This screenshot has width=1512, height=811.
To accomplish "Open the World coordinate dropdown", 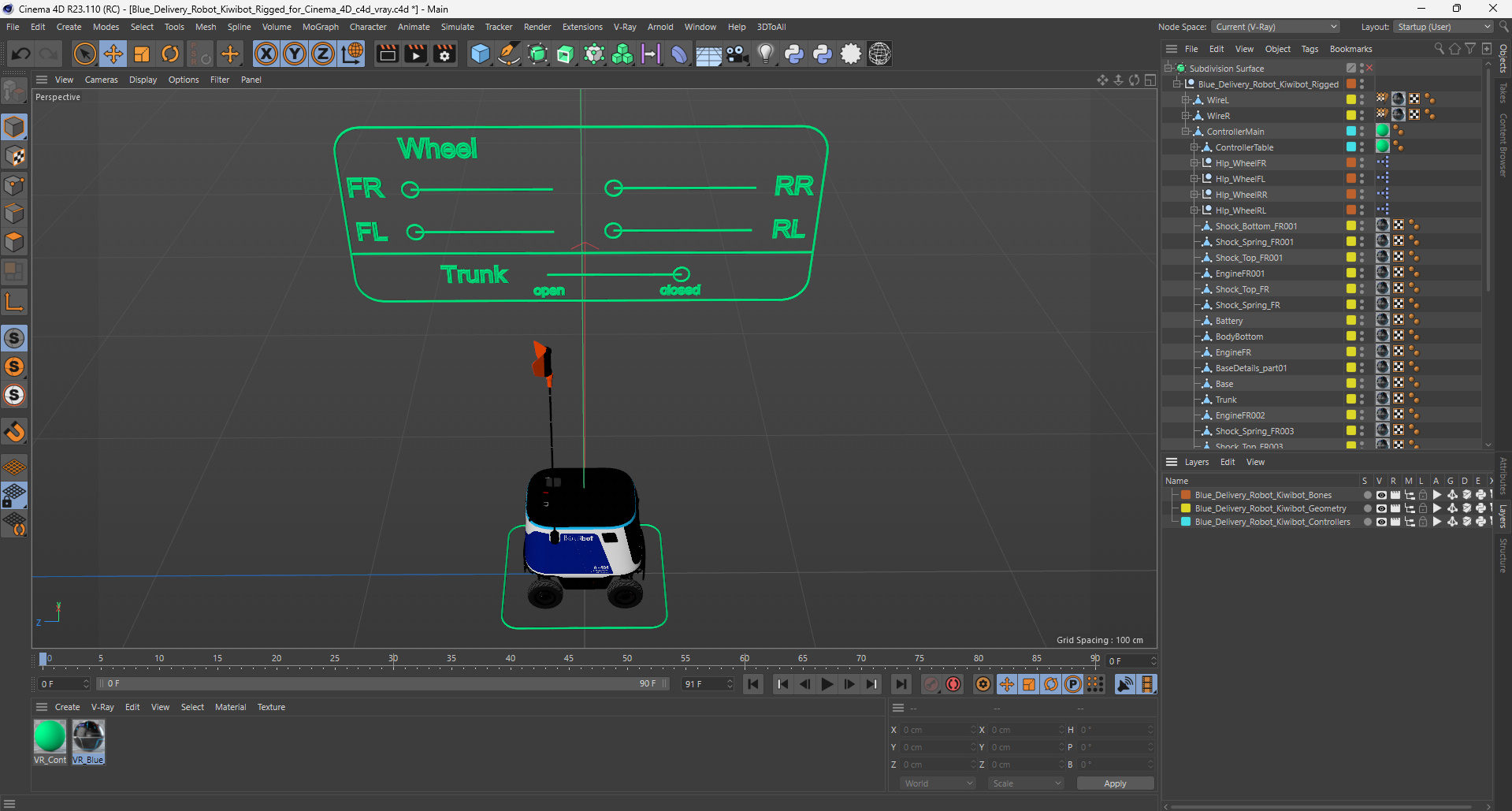I will tap(938, 783).
